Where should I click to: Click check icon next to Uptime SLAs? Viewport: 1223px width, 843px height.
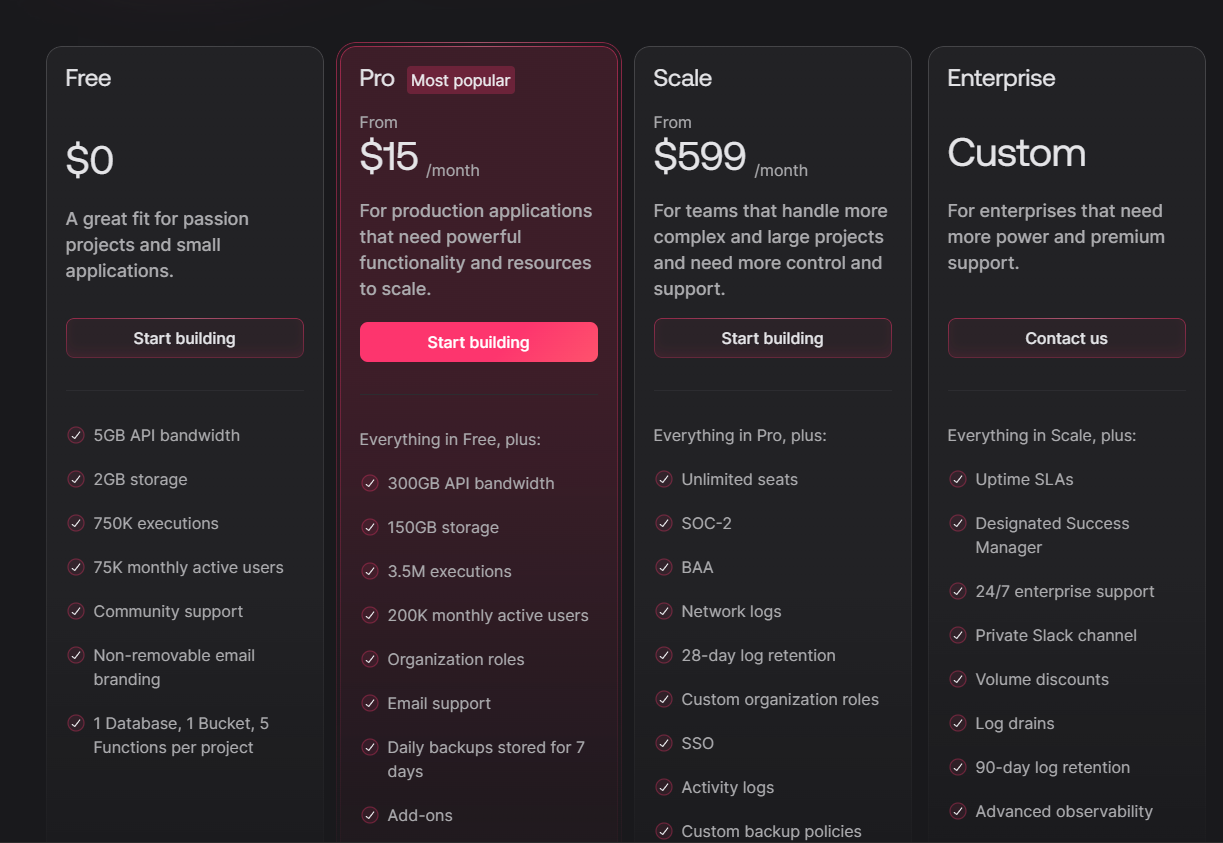pos(957,479)
